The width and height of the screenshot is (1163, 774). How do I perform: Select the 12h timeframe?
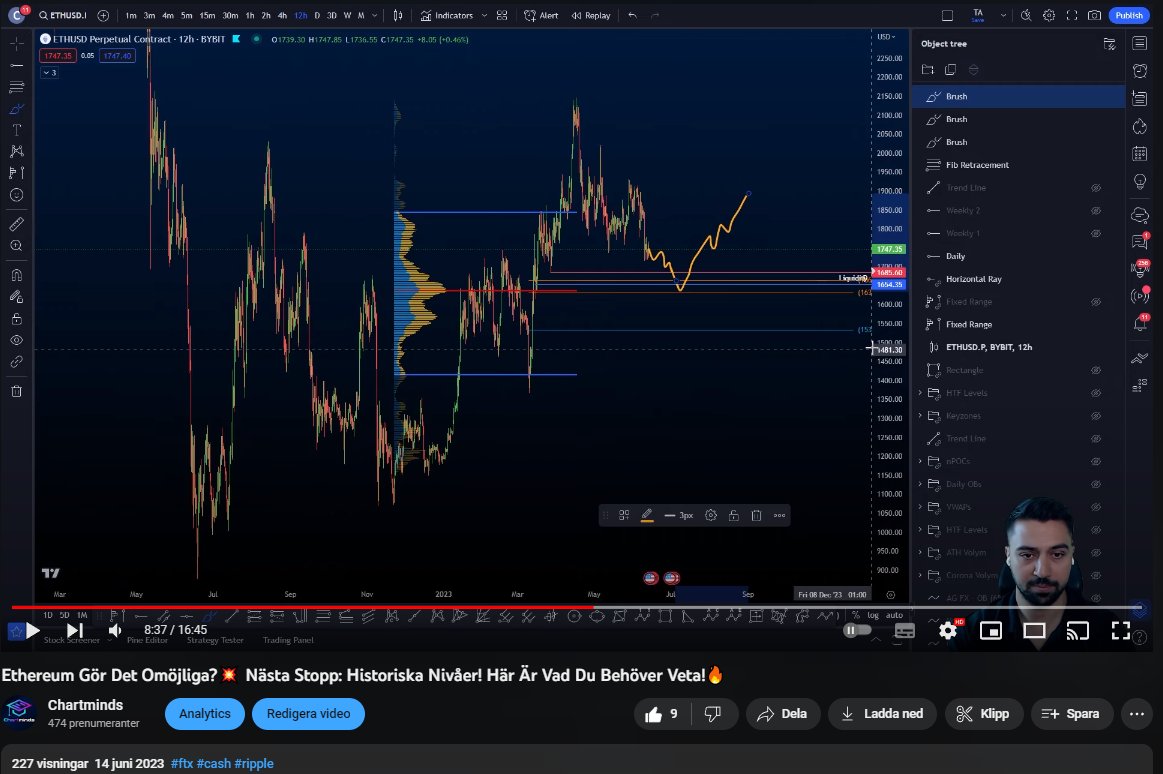click(300, 16)
